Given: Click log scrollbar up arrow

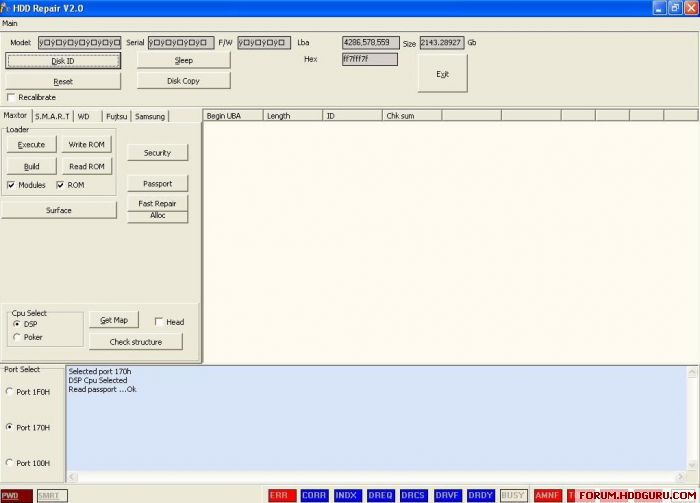Looking at the screenshot, I should pos(692,372).
